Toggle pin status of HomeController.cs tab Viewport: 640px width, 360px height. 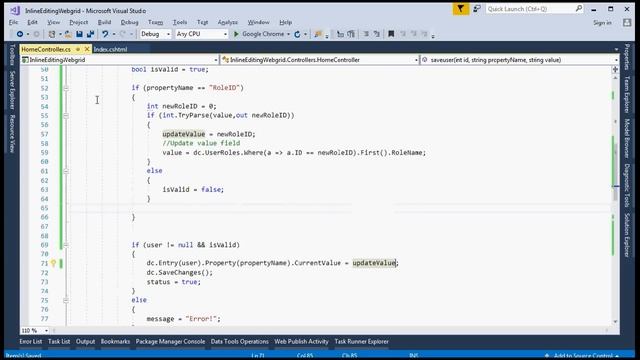pos(78,49)
